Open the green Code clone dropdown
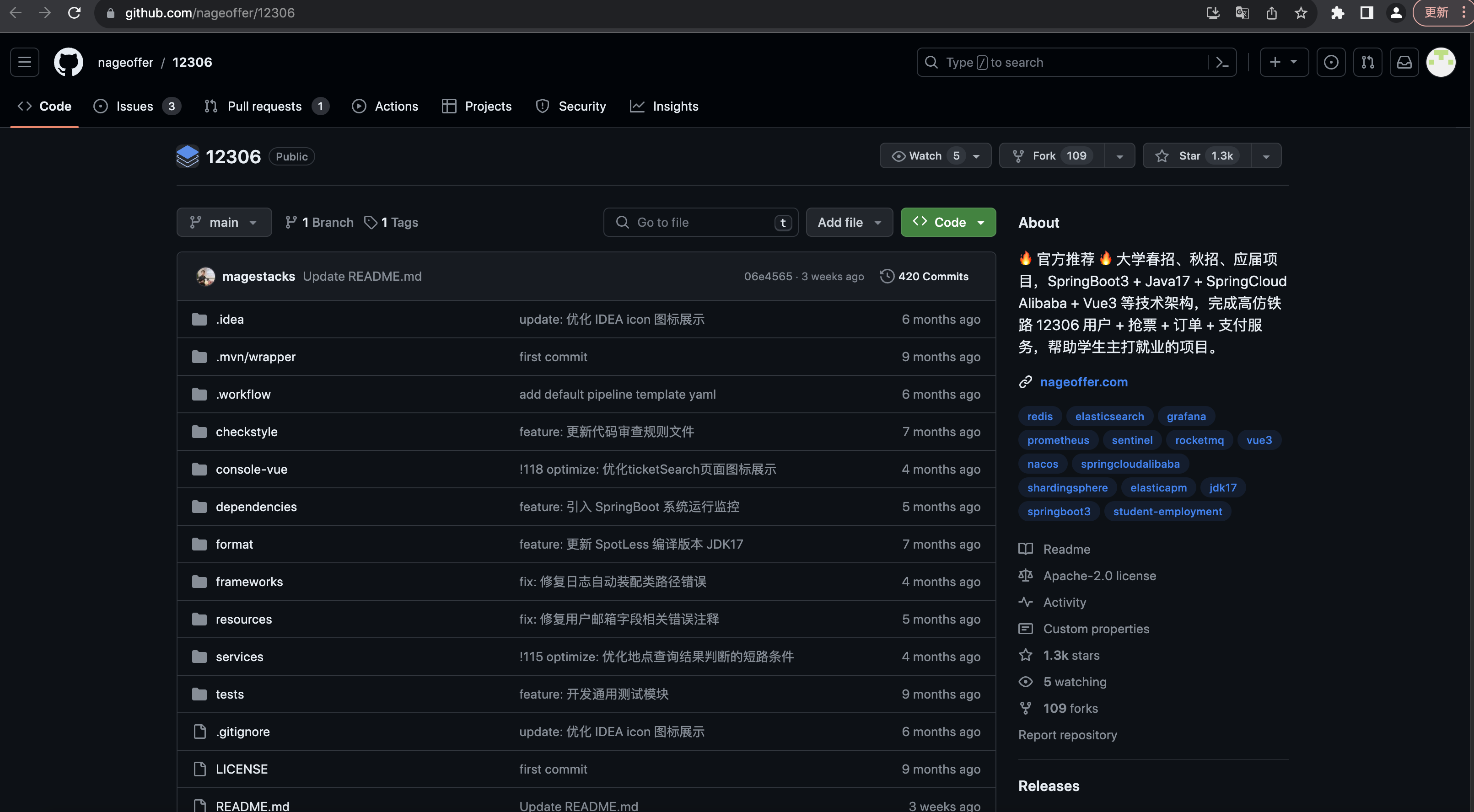Image resolution: width=1474 pixels, height=812 pixels. coord(948,222)
